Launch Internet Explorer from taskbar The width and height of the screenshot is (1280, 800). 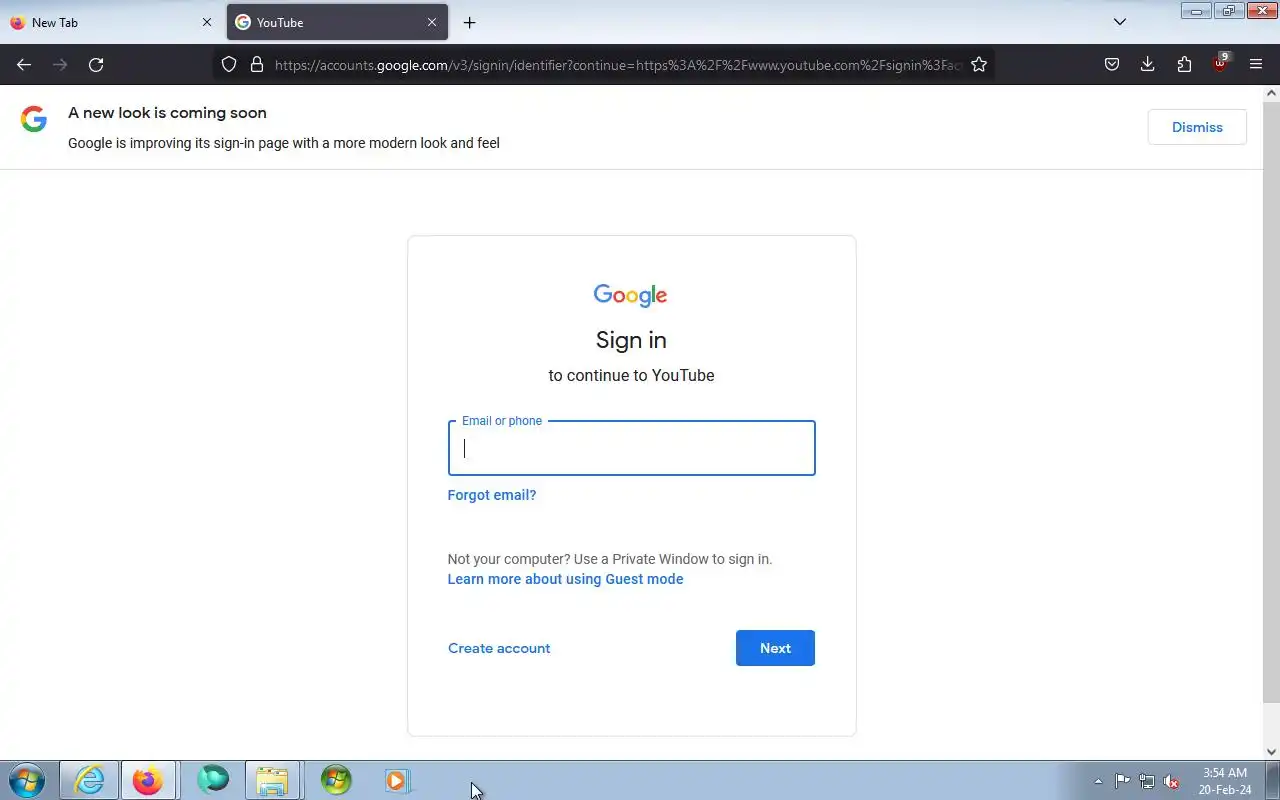[x=89, y=780]
